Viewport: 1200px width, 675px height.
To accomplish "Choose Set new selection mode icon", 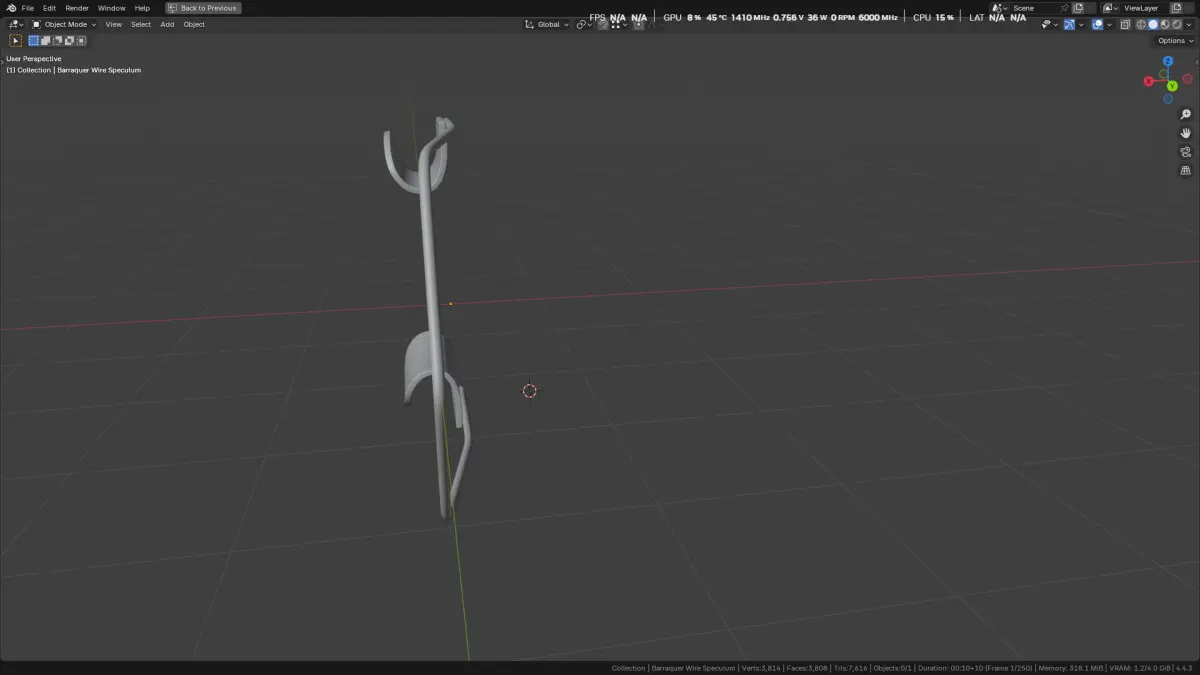I will coord(34,41).
